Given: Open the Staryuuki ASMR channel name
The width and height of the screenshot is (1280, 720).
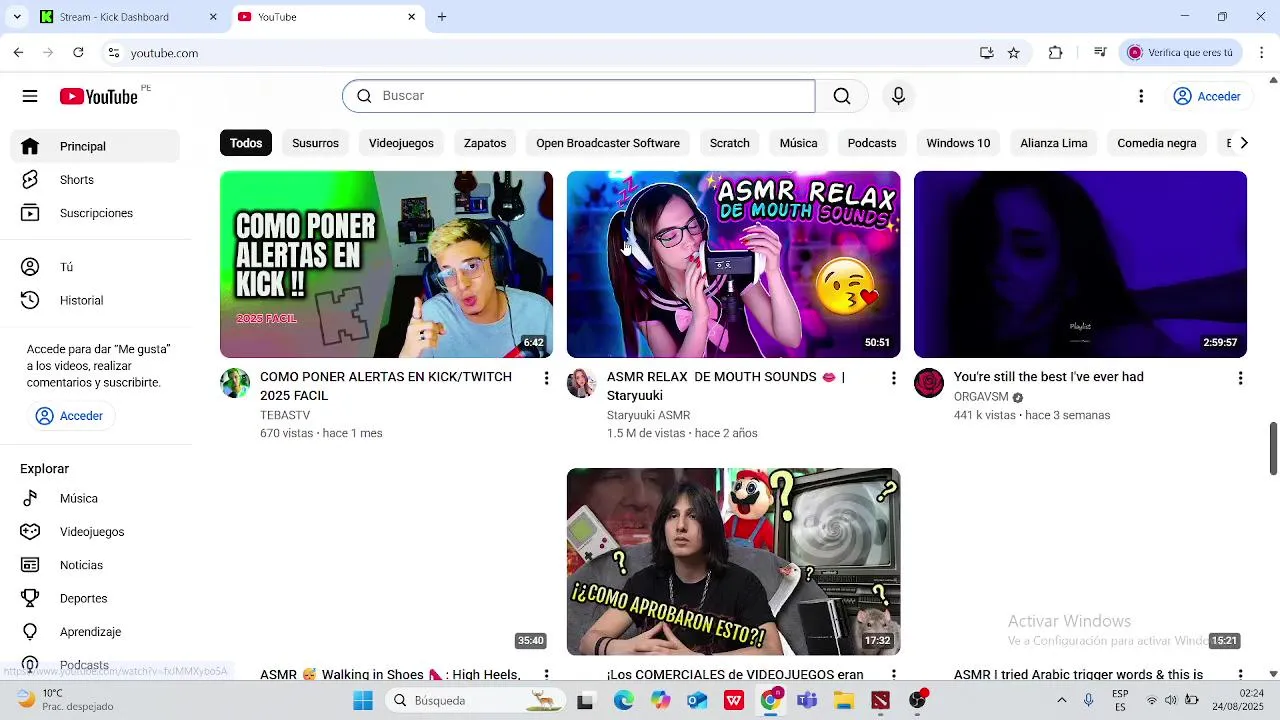Looking at the screenshot, I should click(x=648, y=415).
